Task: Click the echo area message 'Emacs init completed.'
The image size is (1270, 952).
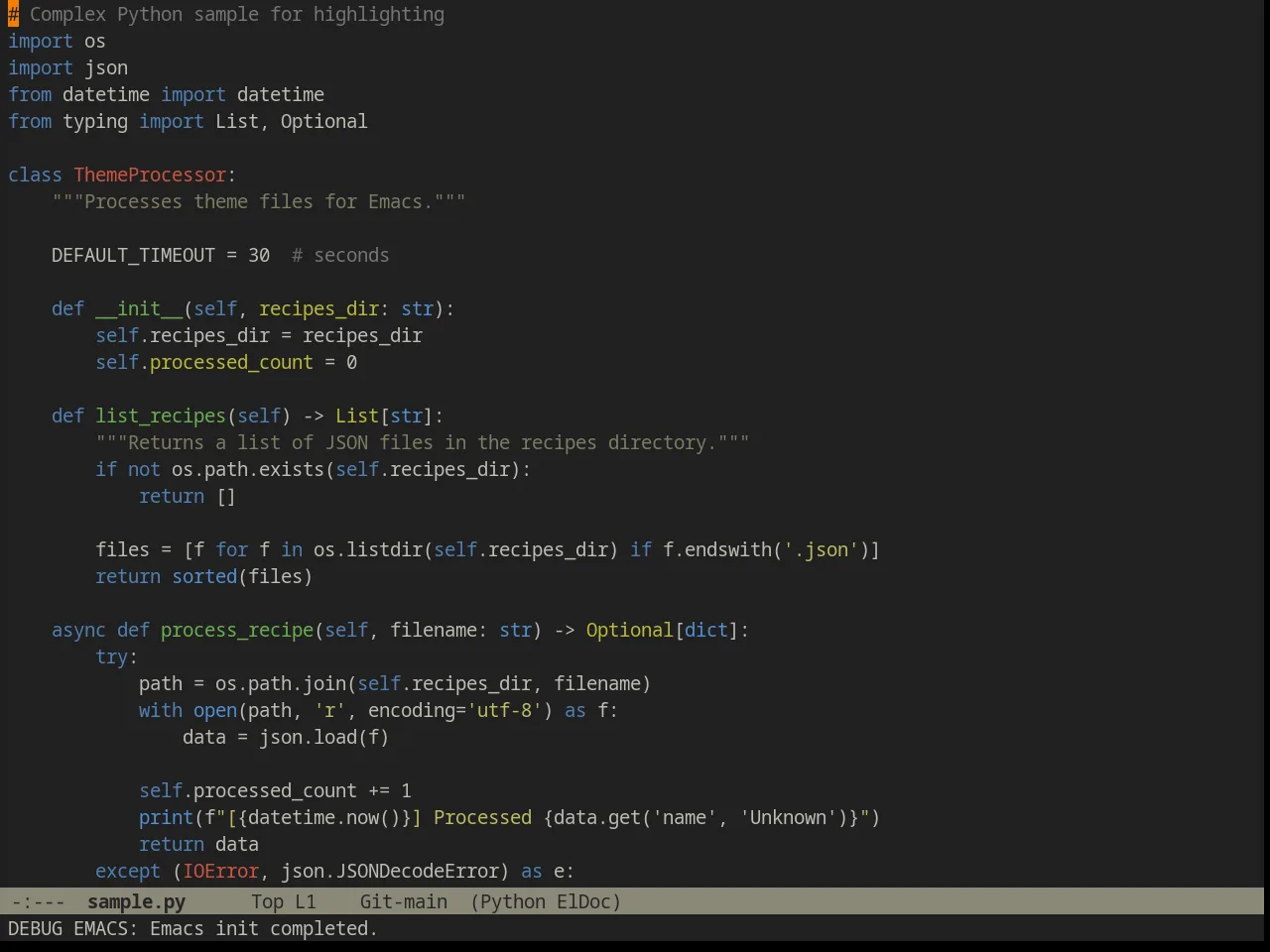Action: pos(263,928)
